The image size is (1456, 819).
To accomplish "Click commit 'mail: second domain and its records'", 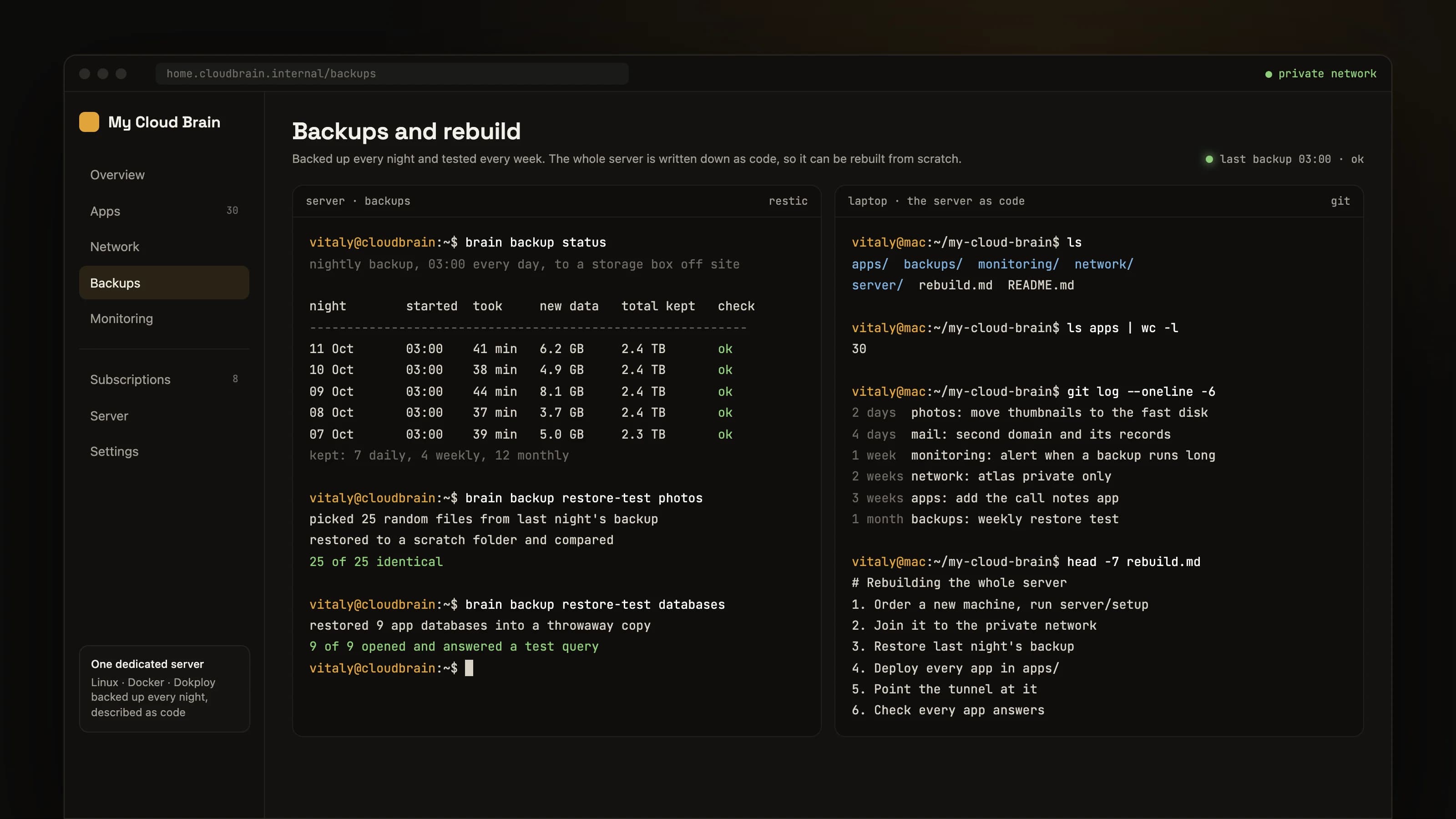I will (1041, 434).
